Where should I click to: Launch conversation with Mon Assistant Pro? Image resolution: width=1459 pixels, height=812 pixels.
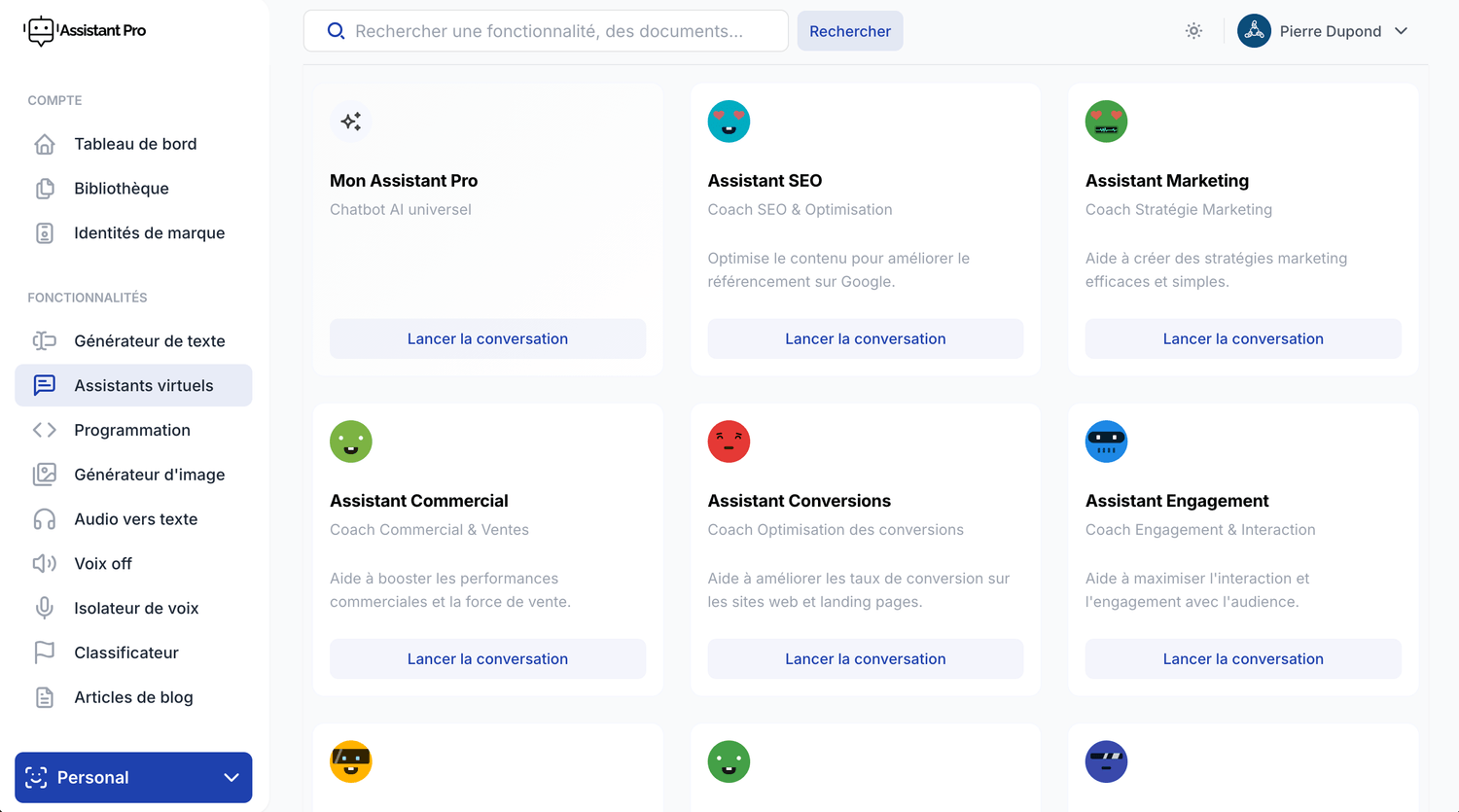point(487,338)
